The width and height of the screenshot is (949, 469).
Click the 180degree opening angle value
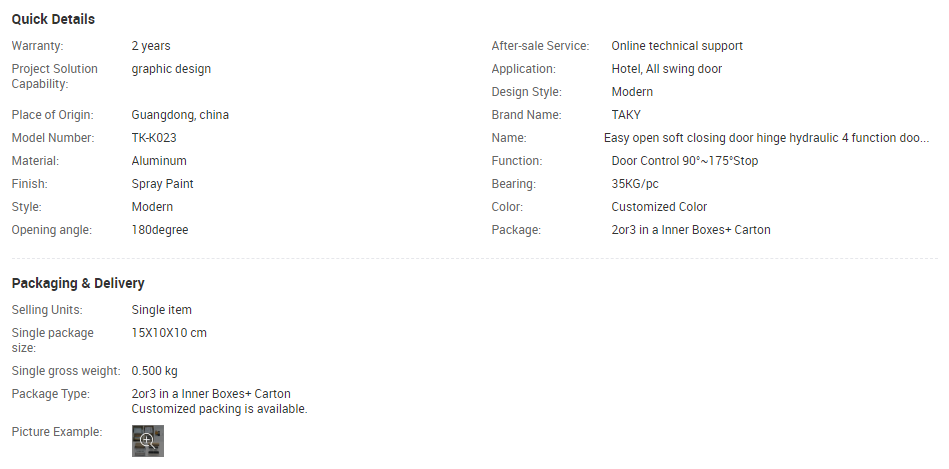tap(160, 230)
